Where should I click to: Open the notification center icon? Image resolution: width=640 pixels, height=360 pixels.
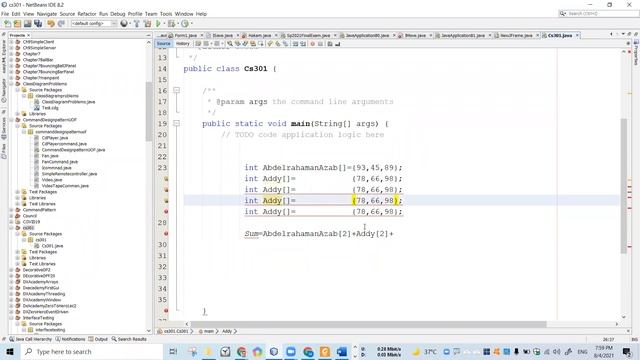point(627,351)
